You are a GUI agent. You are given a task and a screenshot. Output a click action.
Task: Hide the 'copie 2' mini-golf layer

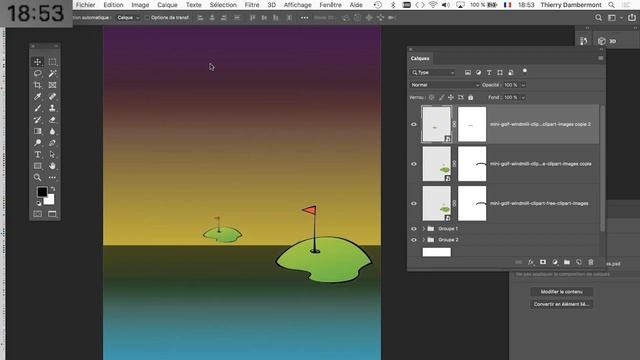[x=414, y=124]
